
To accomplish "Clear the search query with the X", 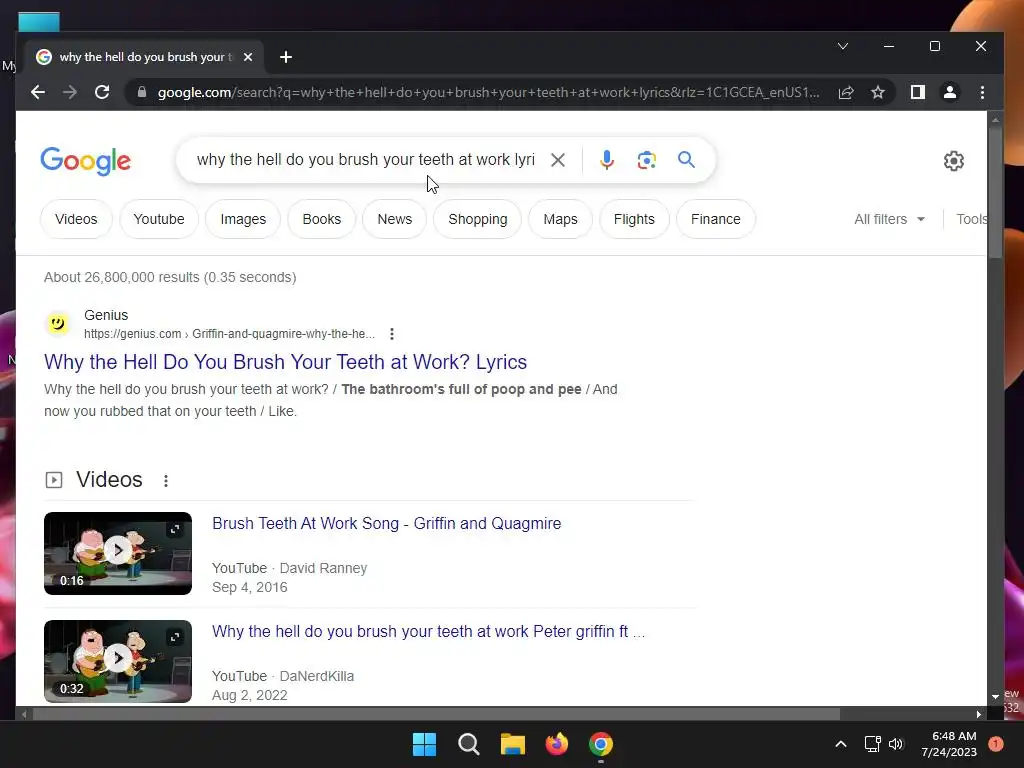I will click(558, 160).
